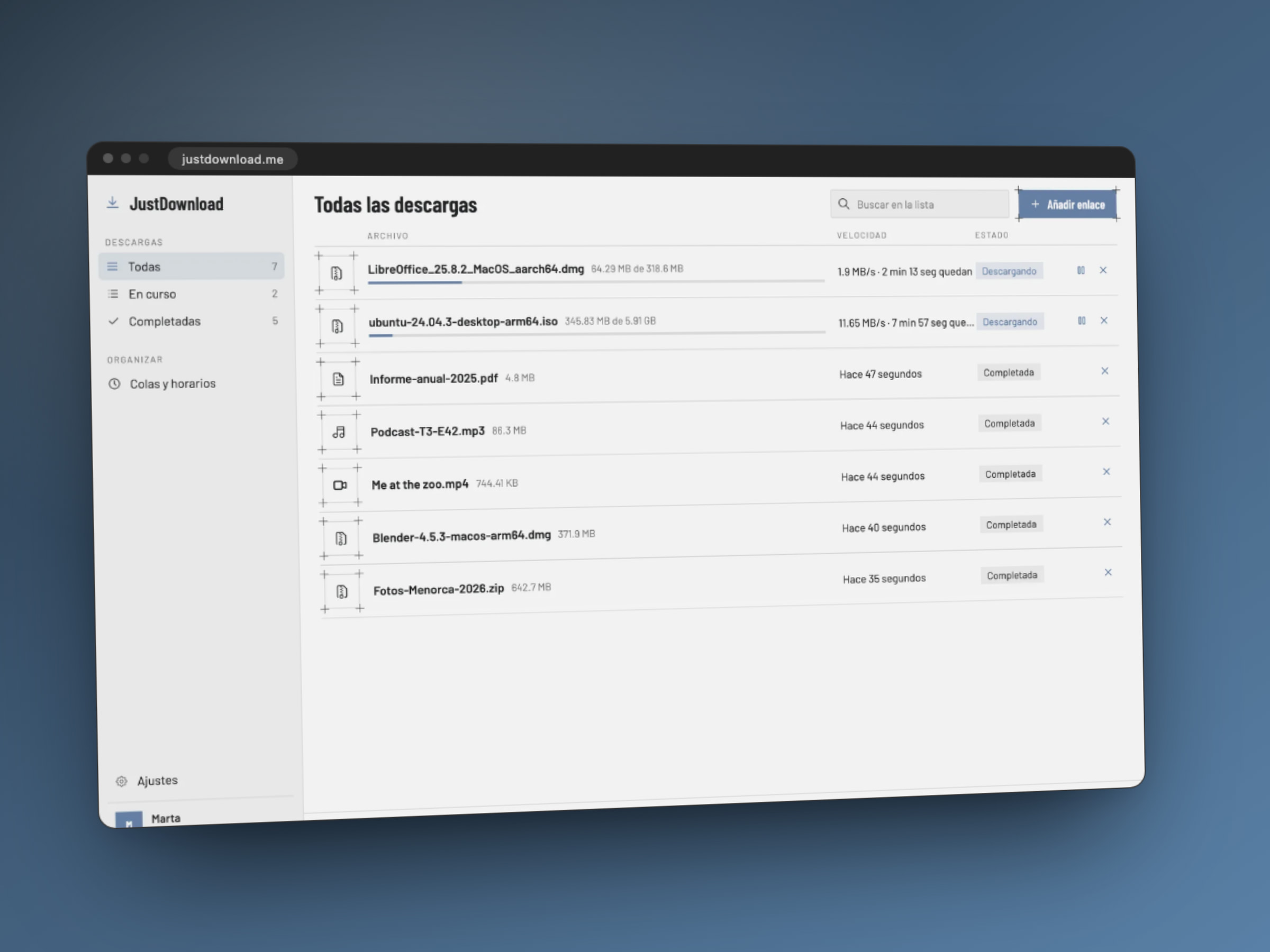Pause the LibreOffice download

[1081, 270]
